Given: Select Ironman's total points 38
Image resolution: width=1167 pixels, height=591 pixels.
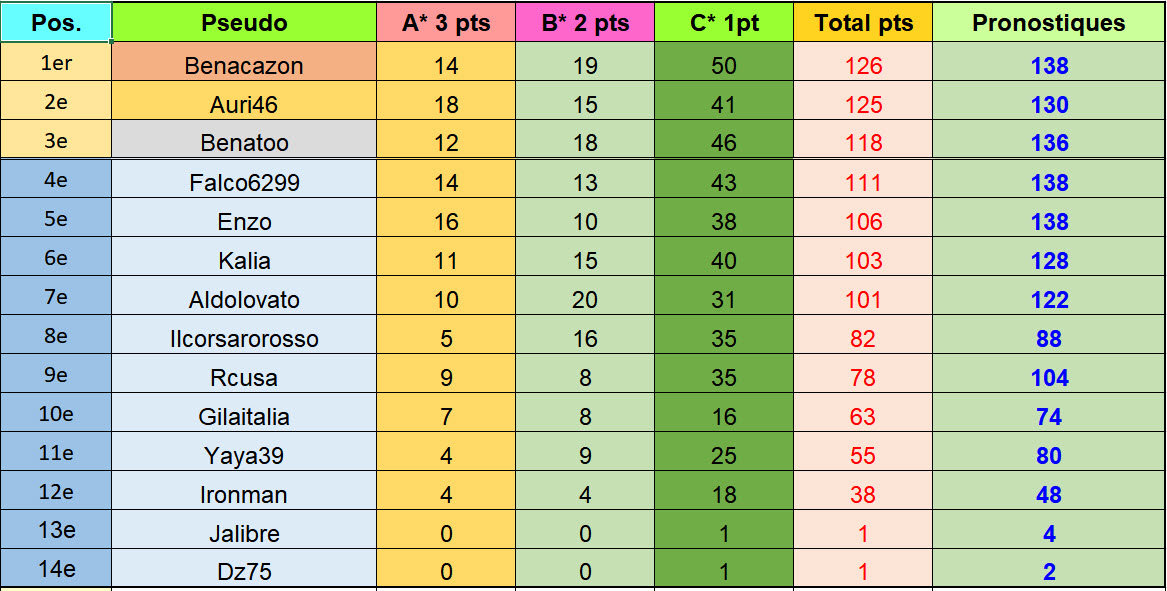Looking at the screenshot, I should pos(863,495).
